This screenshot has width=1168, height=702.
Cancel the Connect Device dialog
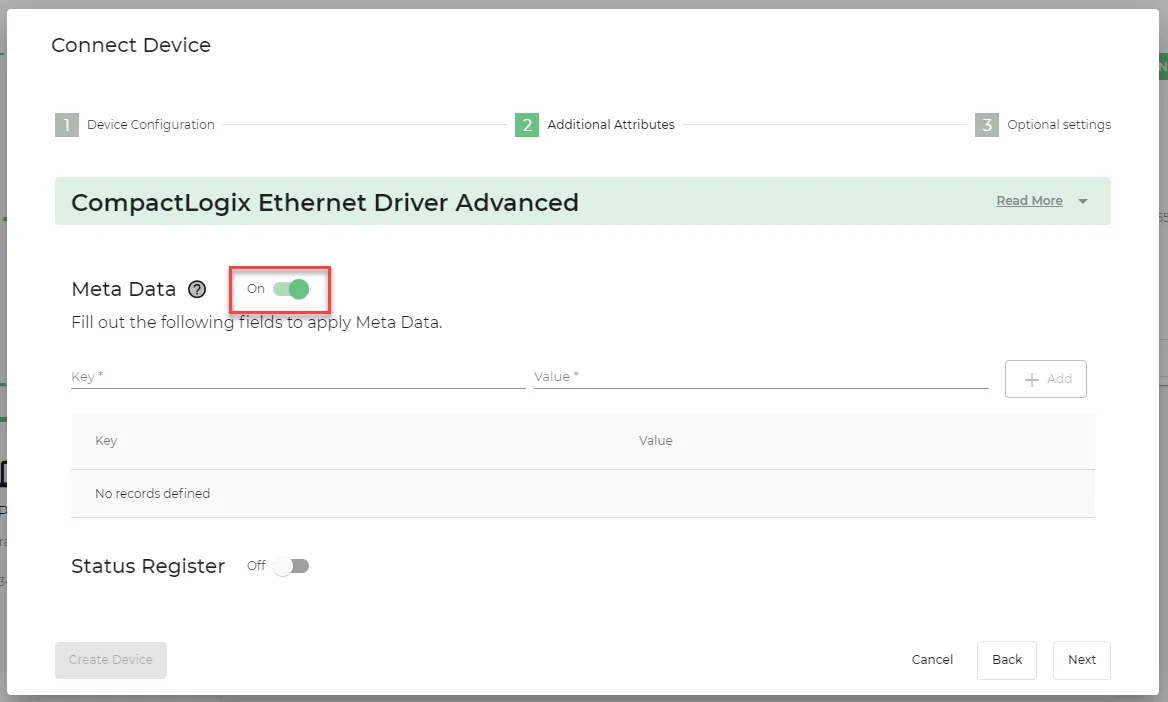point(932,660)
